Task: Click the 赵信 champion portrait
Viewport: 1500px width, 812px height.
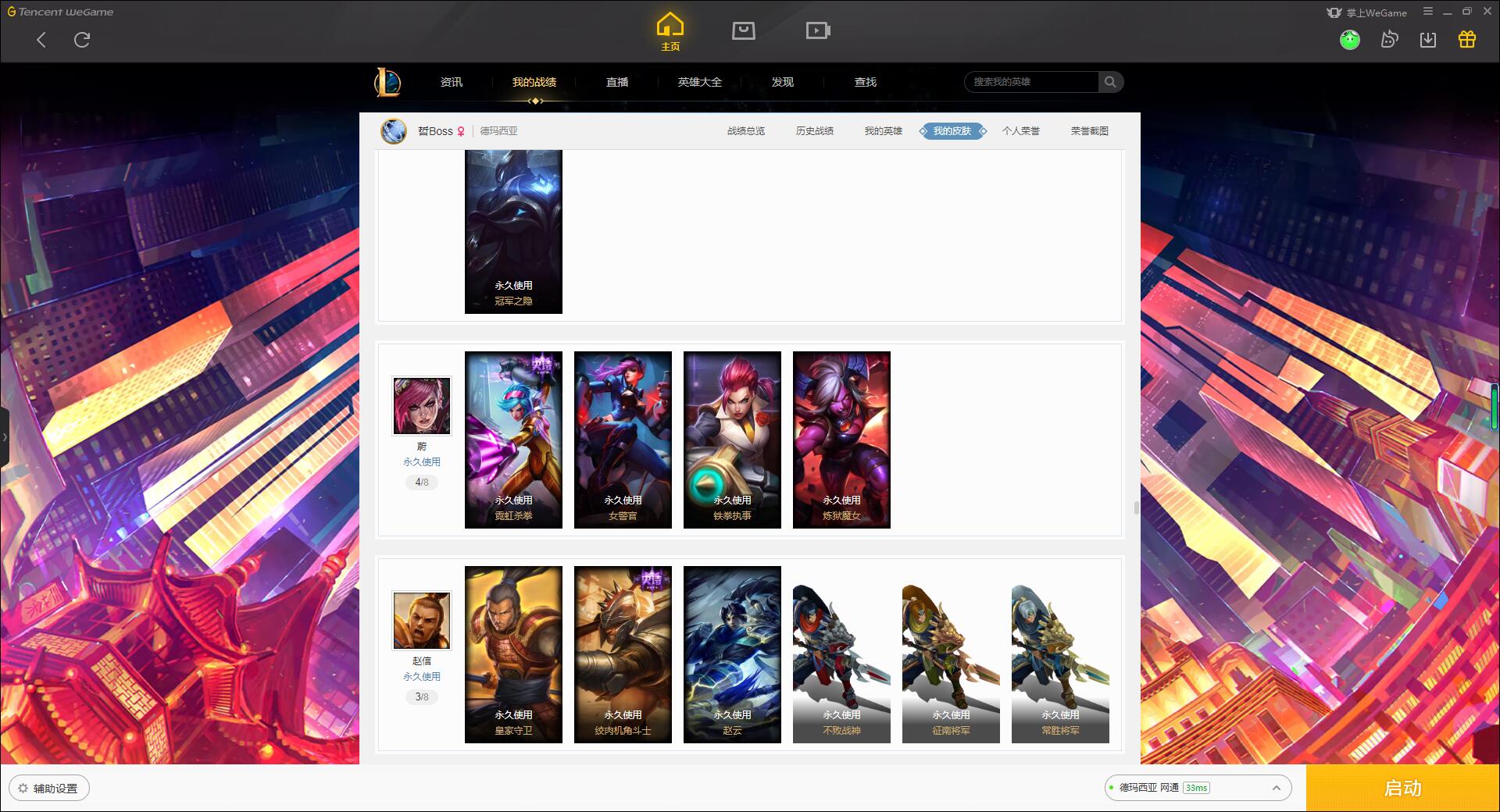Action: pos(422,621)
